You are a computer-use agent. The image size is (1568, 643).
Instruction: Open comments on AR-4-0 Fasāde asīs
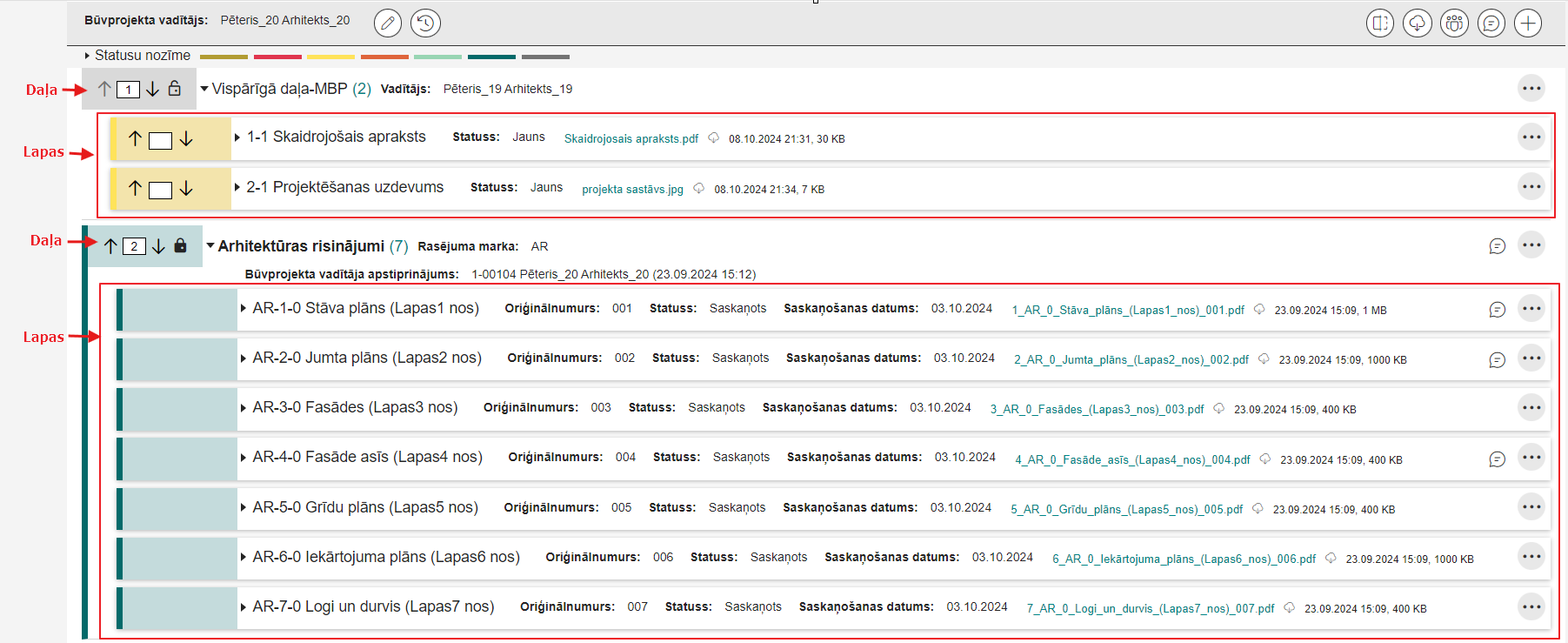pos(1497,459)
